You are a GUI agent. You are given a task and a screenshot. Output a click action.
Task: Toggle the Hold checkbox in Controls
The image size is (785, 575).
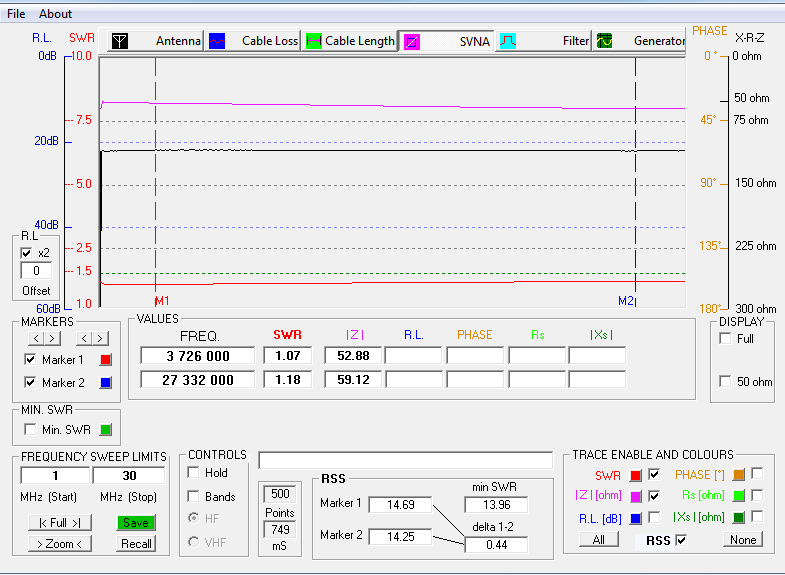(x=194, y=473)
